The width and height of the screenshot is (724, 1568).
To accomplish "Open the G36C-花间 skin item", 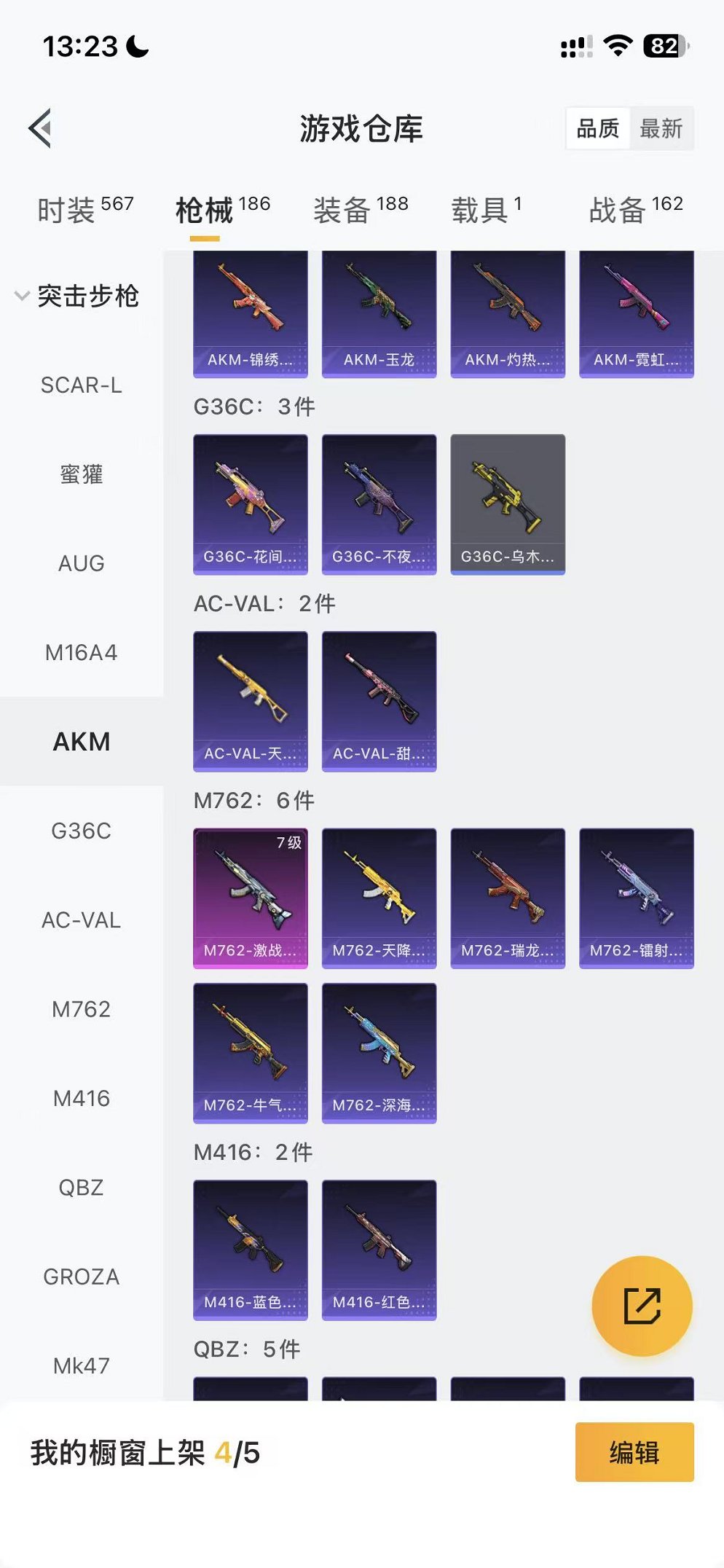I will (251, 504).
